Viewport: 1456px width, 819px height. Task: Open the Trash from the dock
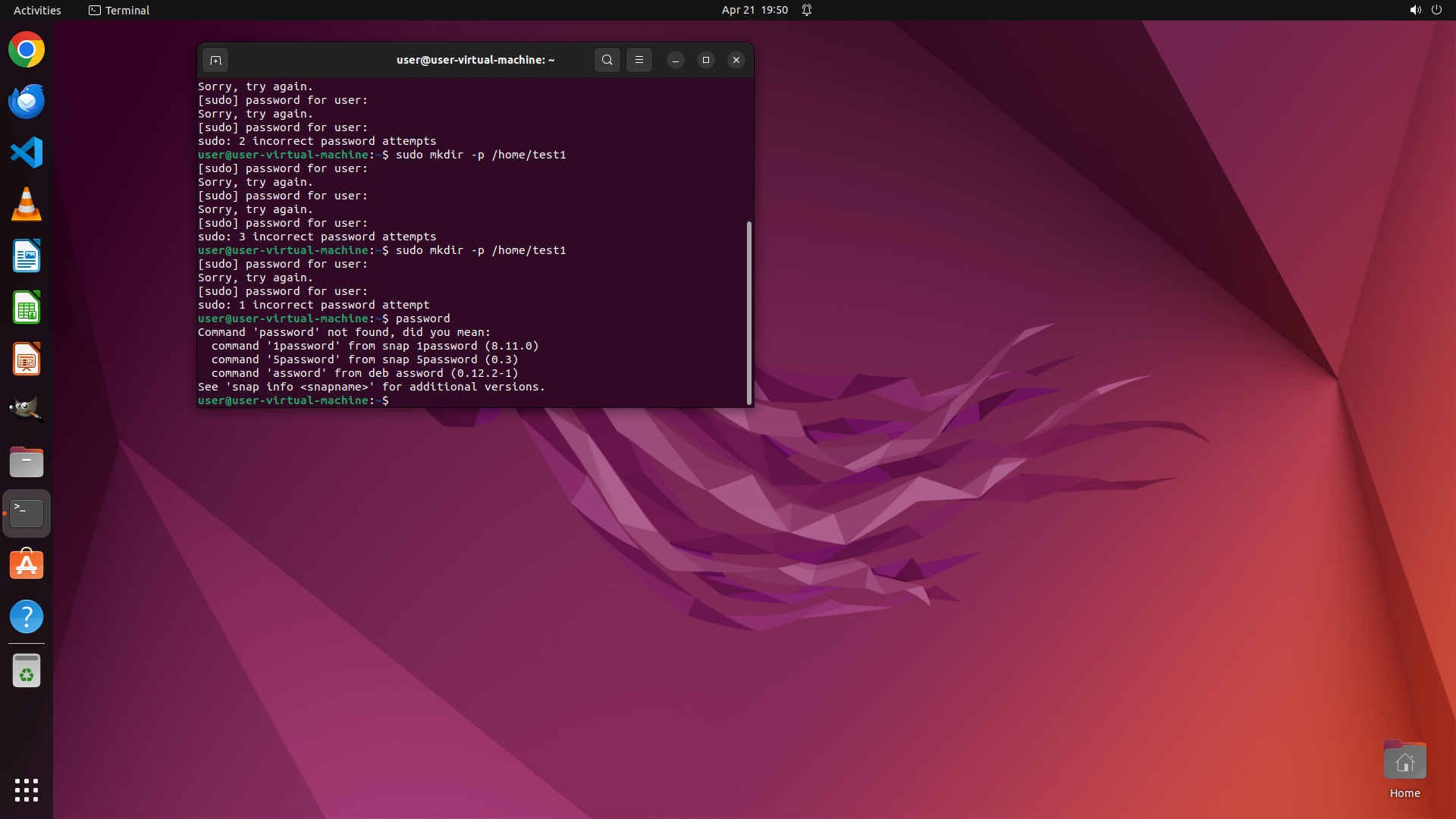point(27,671)
